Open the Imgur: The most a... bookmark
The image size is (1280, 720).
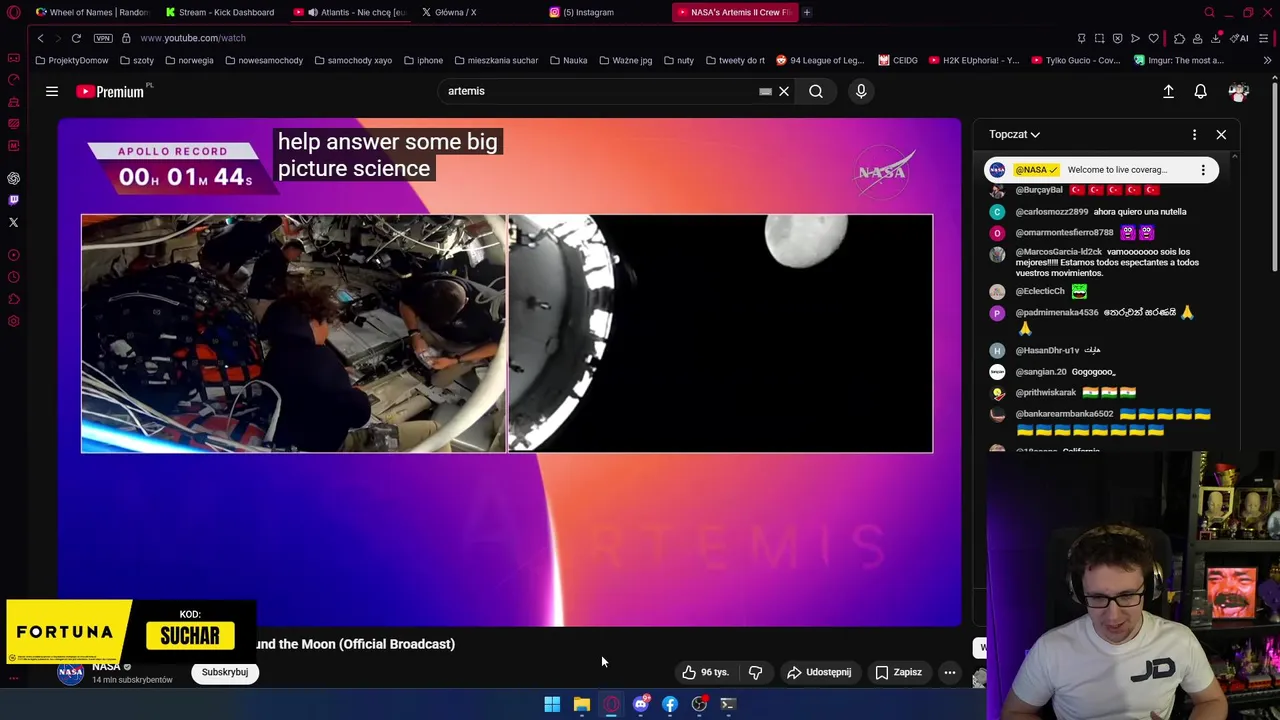(x=1178, y=60)
